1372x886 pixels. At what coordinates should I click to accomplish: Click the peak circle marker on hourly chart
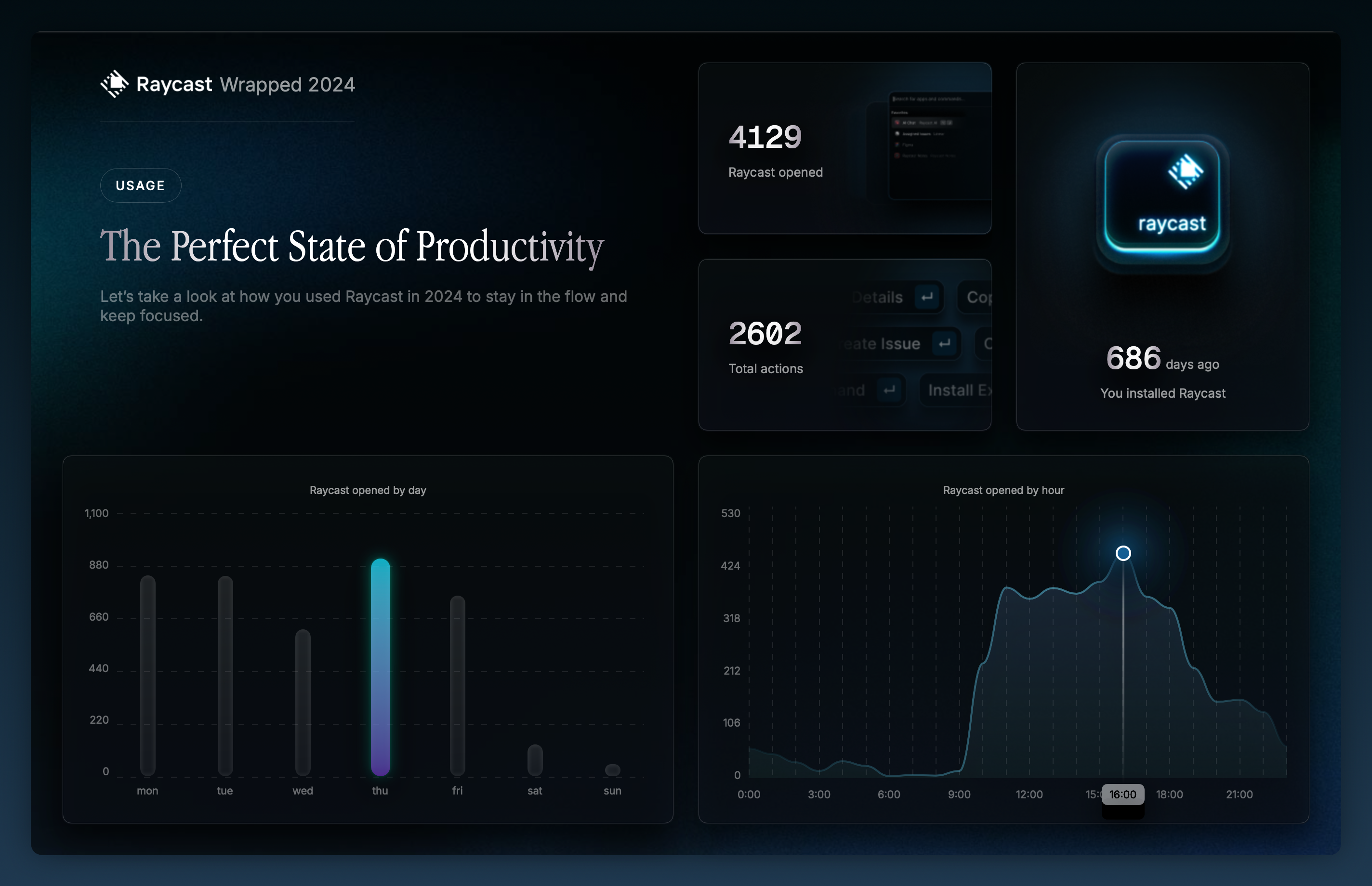tap(1123, 553)
